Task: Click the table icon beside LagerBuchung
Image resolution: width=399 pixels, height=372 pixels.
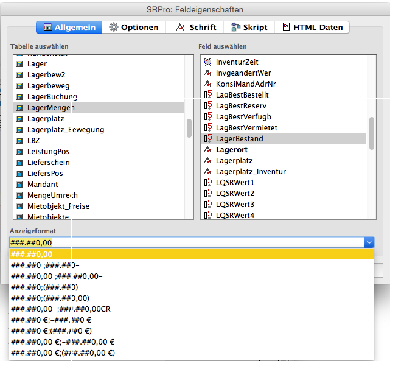Action: click(x=20, y=97)
